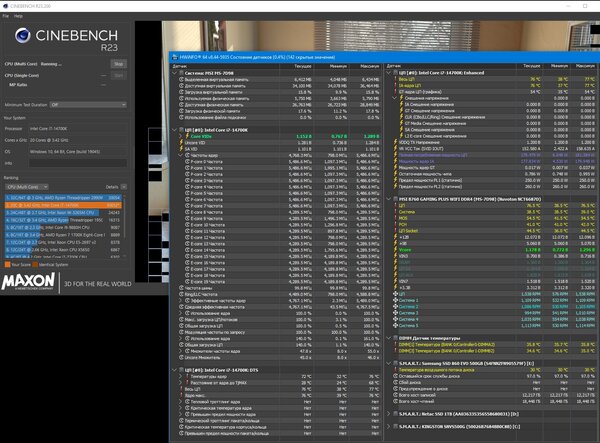This screenshot has width=600, height=443.
Task: Click the thermometer icon for the DIMM[2] temperature
Action: click(x=395, y=345)
